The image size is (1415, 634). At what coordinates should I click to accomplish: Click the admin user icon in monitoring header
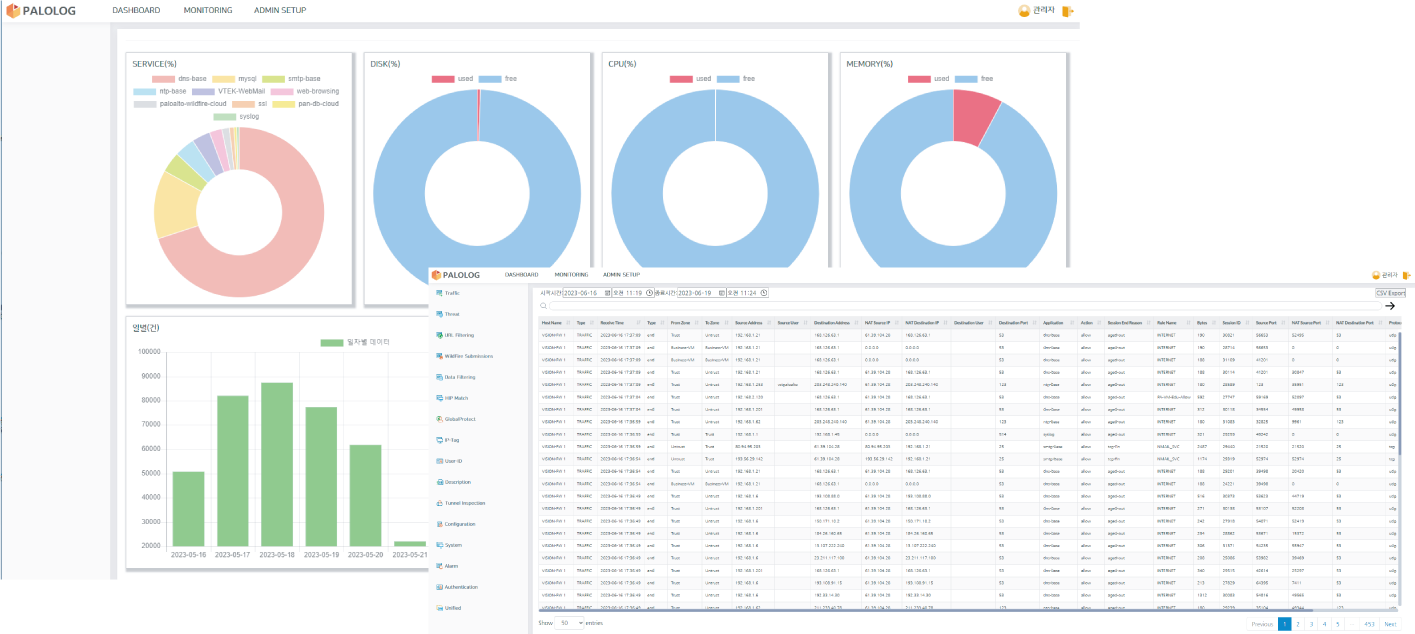pos(1376,275)
